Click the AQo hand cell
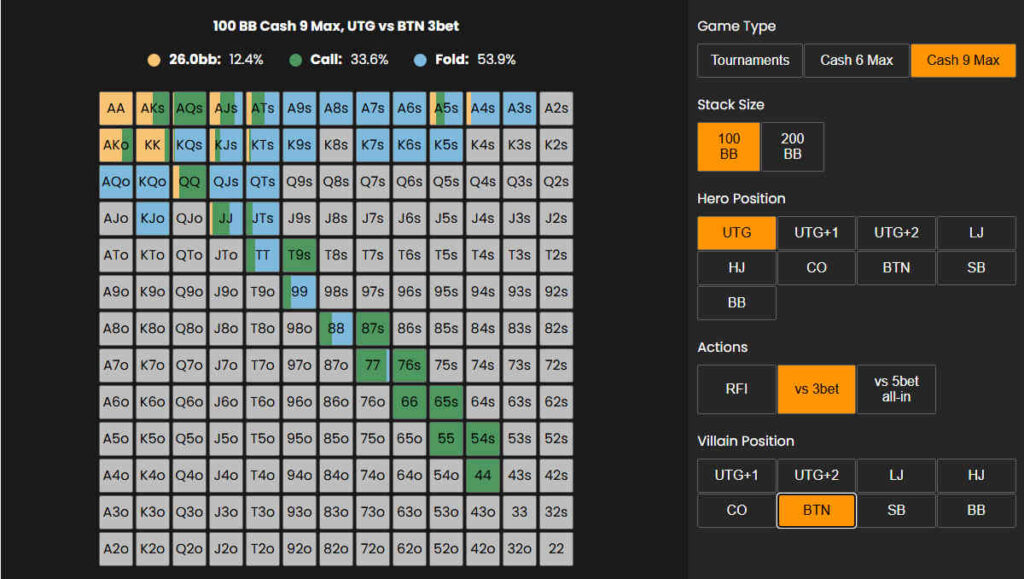 coord(116,181)
